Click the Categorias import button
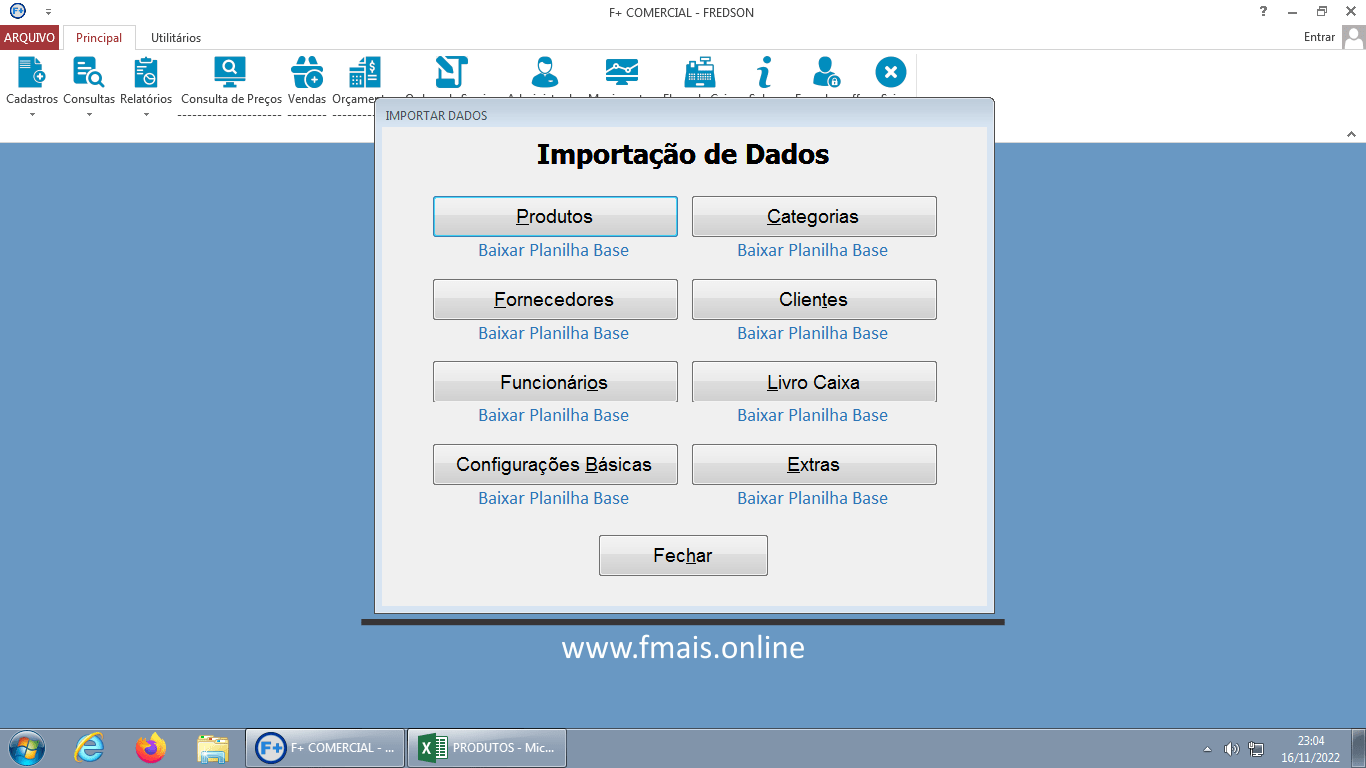 (x=814, y=216)
